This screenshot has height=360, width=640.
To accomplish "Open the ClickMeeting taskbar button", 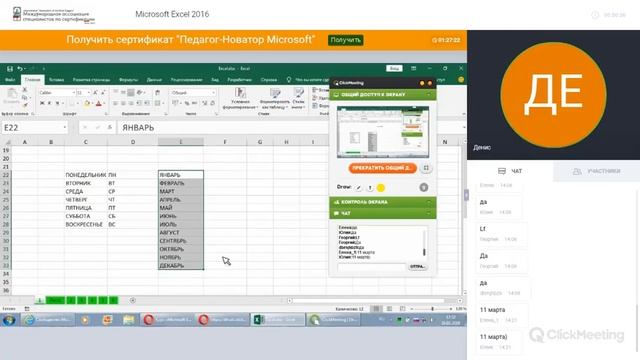I will pyautogui.click(x=333, y=320).
